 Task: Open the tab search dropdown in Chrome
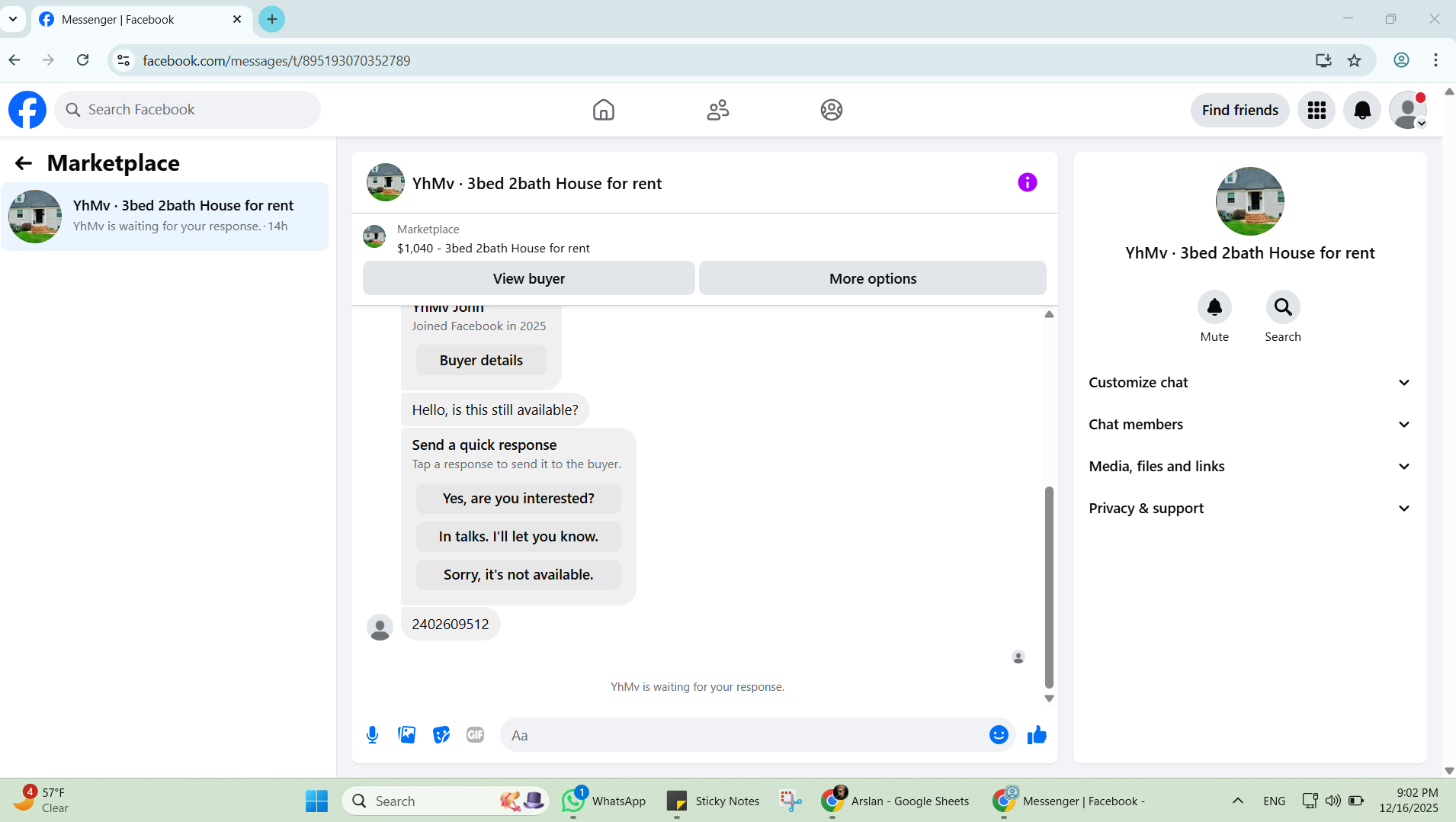(x=13, y=19)
